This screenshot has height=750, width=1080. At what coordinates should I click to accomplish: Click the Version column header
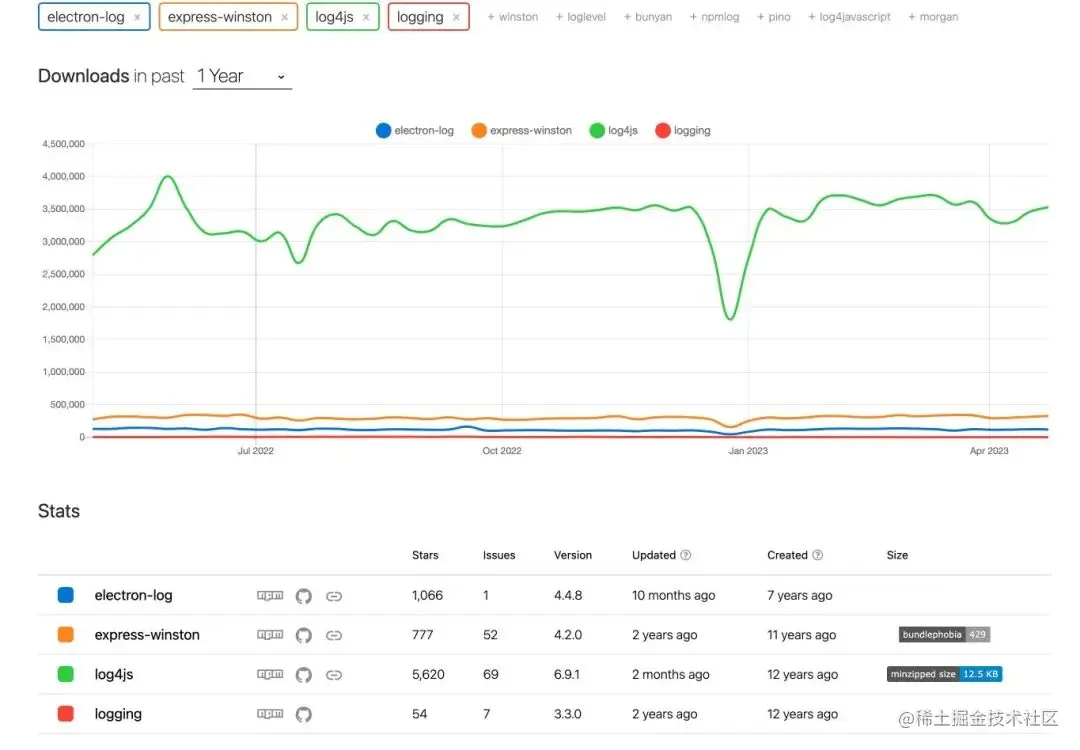(x=572, y=555)
